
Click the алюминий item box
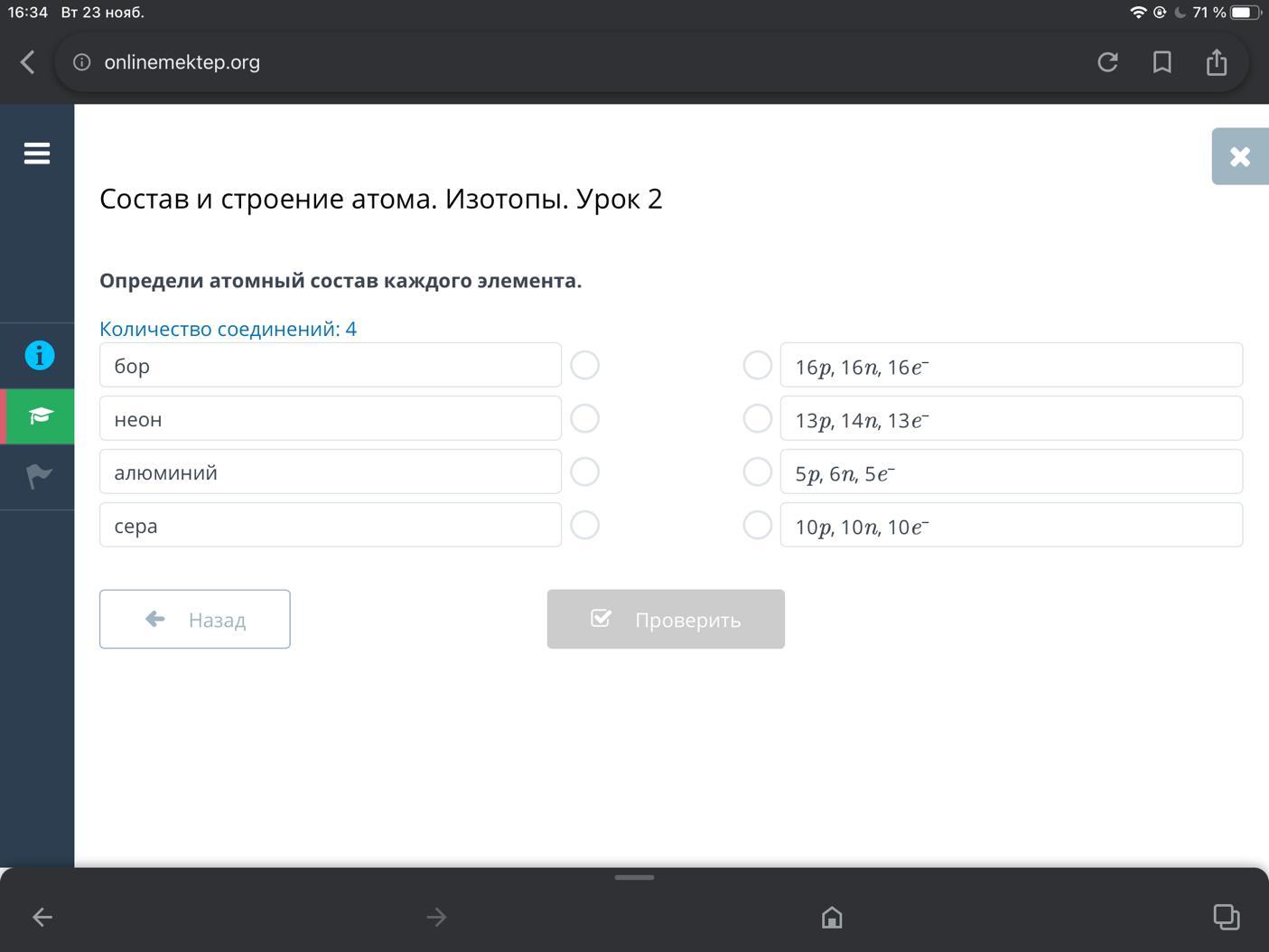[x=331, y=472]
